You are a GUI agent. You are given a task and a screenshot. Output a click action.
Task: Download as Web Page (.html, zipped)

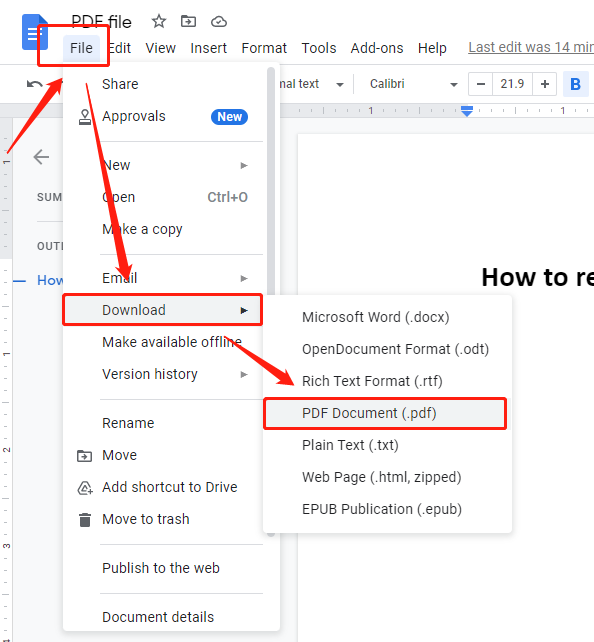[387, 477]
